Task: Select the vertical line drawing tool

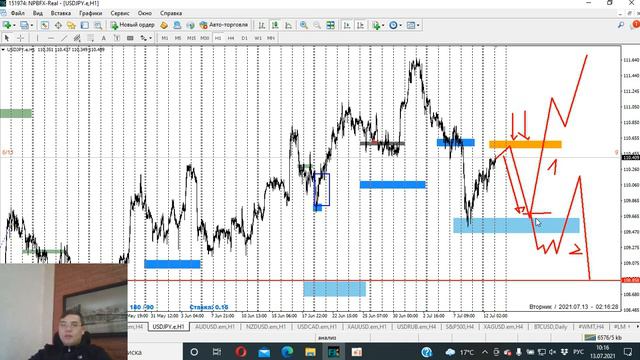Action: pos(37,38)
